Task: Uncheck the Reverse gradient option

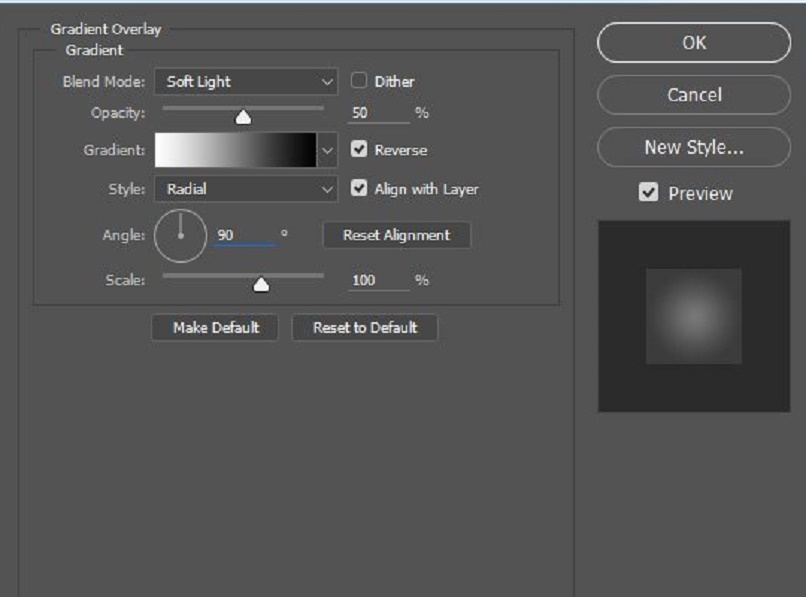Action: pos(358,150)
